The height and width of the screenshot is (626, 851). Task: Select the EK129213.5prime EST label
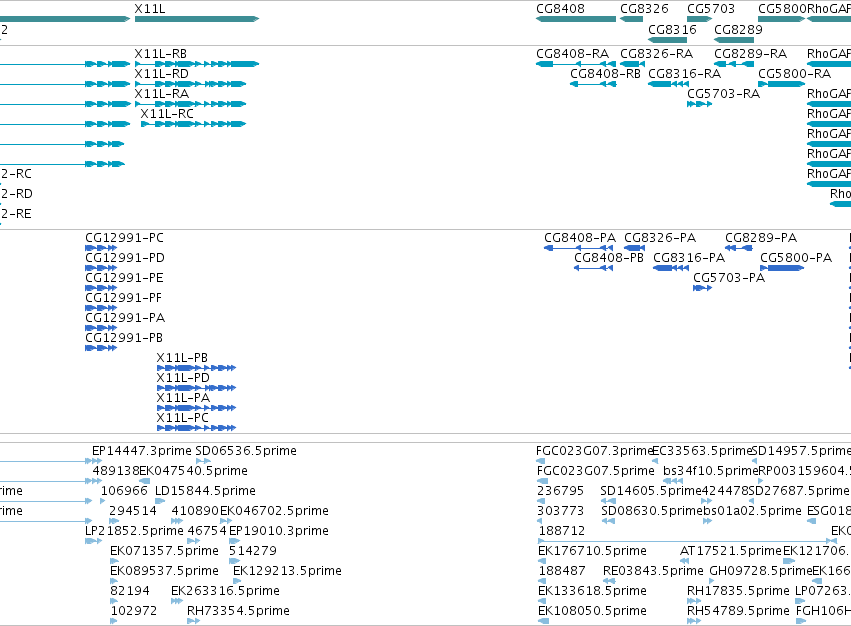point(287,572)
